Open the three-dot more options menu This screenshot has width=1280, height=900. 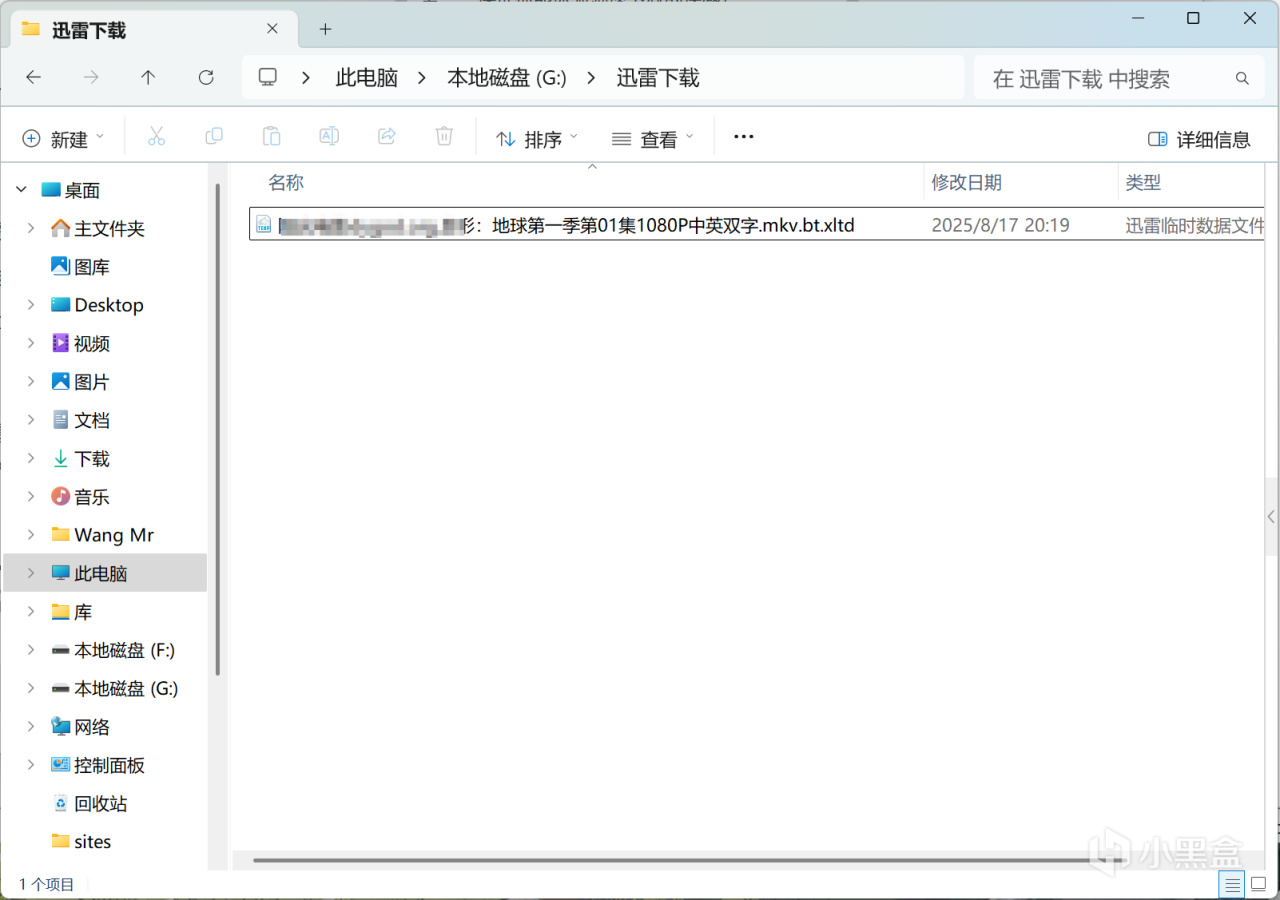[x=743, y=137]
